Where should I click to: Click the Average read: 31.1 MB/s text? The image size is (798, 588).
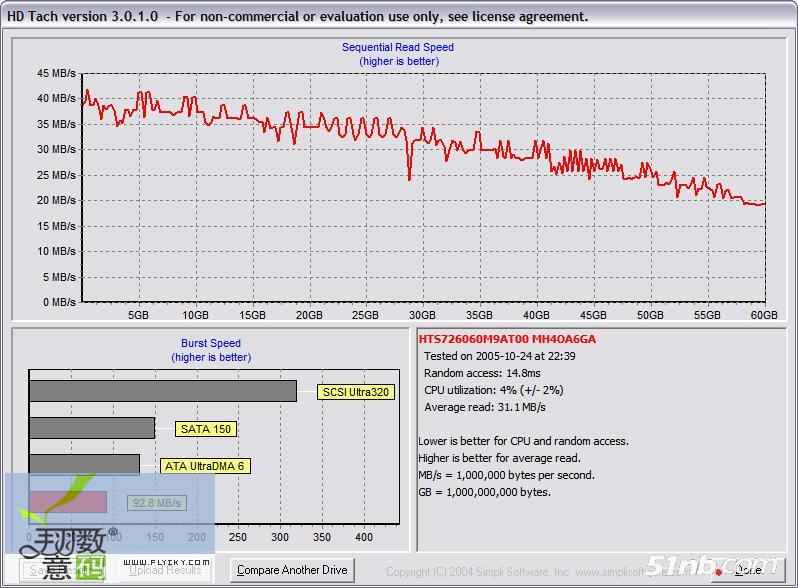(484, 407)
